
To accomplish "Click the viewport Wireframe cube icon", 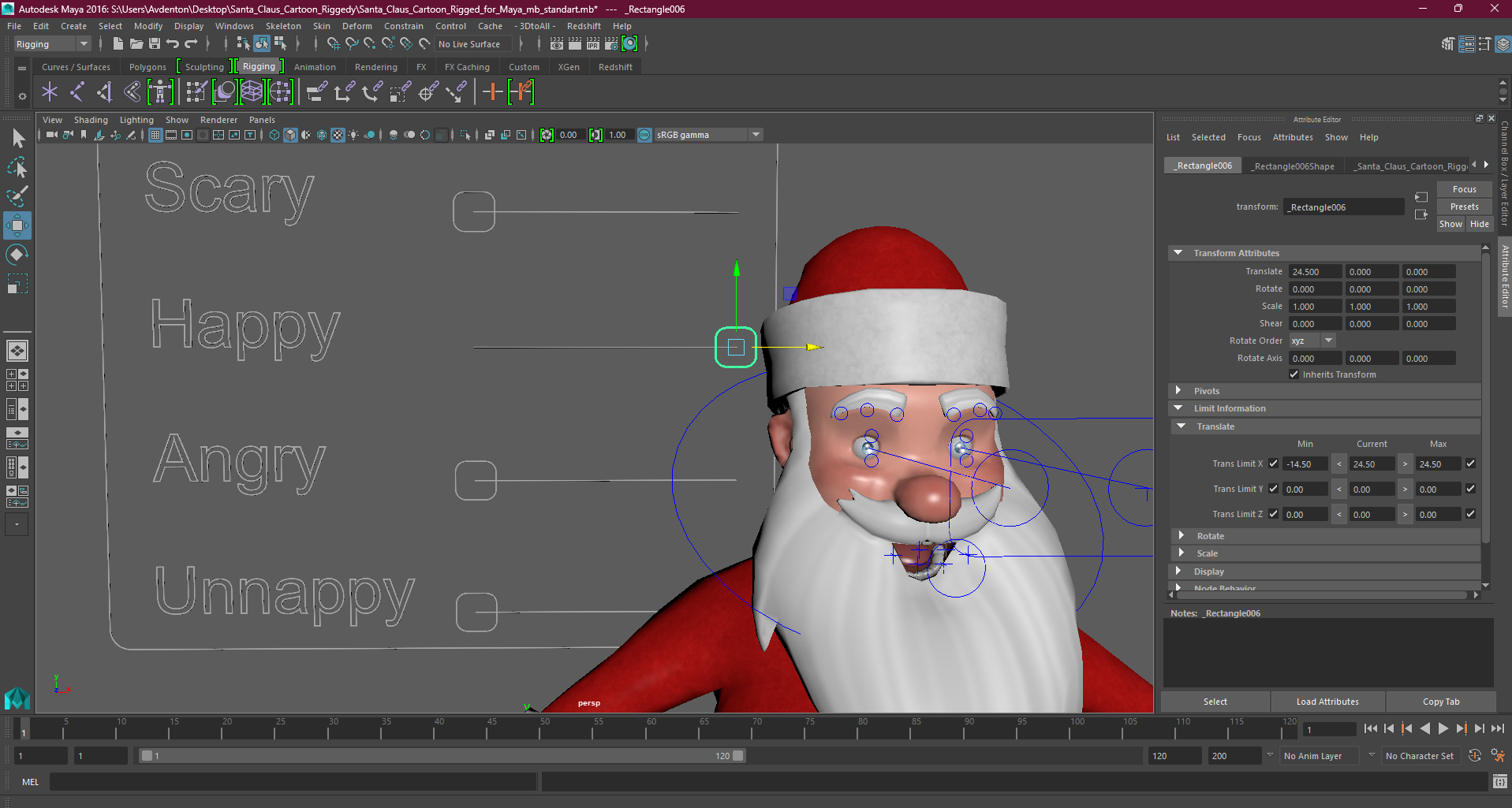I will pyautogui.click(x=274, y=135).
